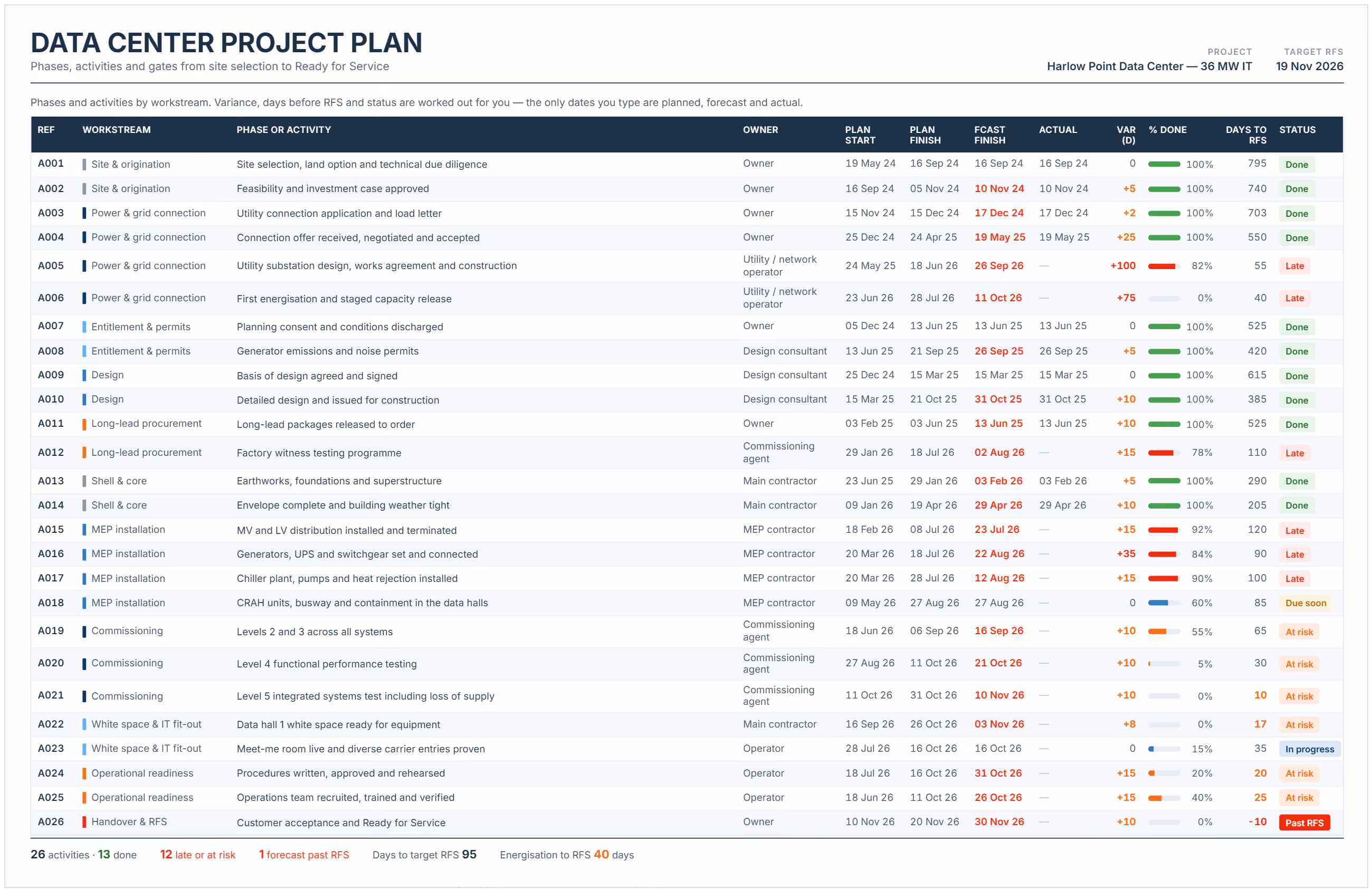Select row reference A005
Viewport: 1372px width, 889px height.
51,266
